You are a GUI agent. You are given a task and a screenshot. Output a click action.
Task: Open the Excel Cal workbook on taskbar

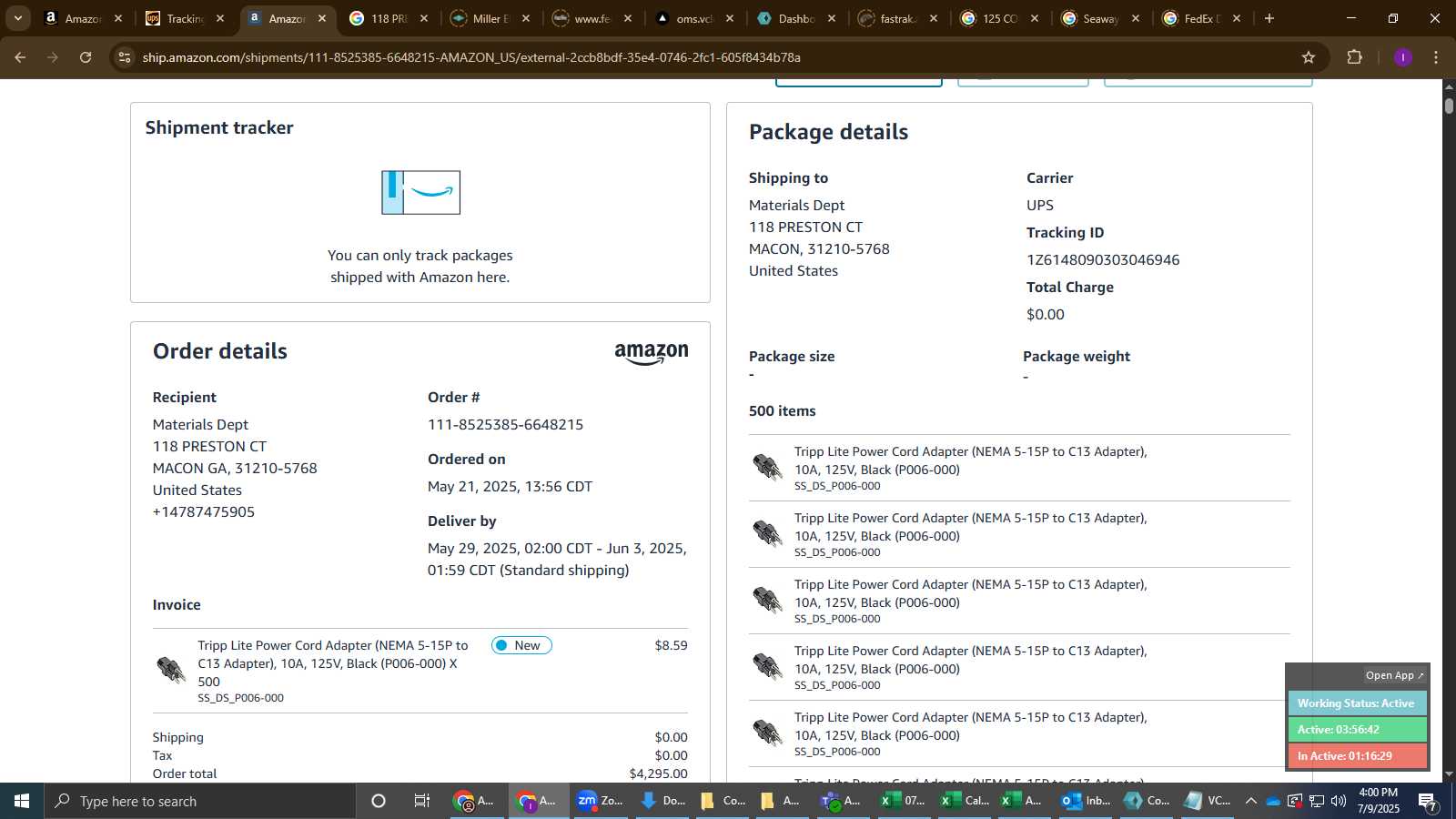point(965,801)
